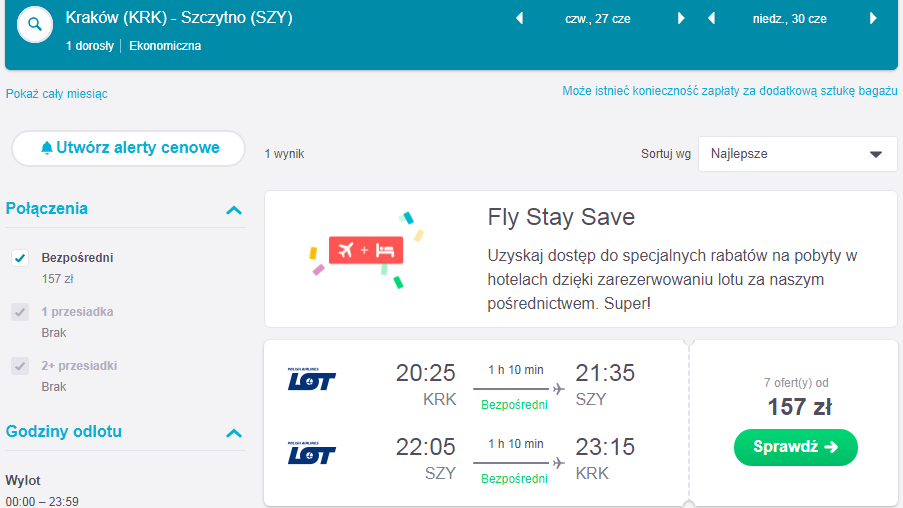
Task: Go to previous departure date arrow
Action: [x=519, y=18]
